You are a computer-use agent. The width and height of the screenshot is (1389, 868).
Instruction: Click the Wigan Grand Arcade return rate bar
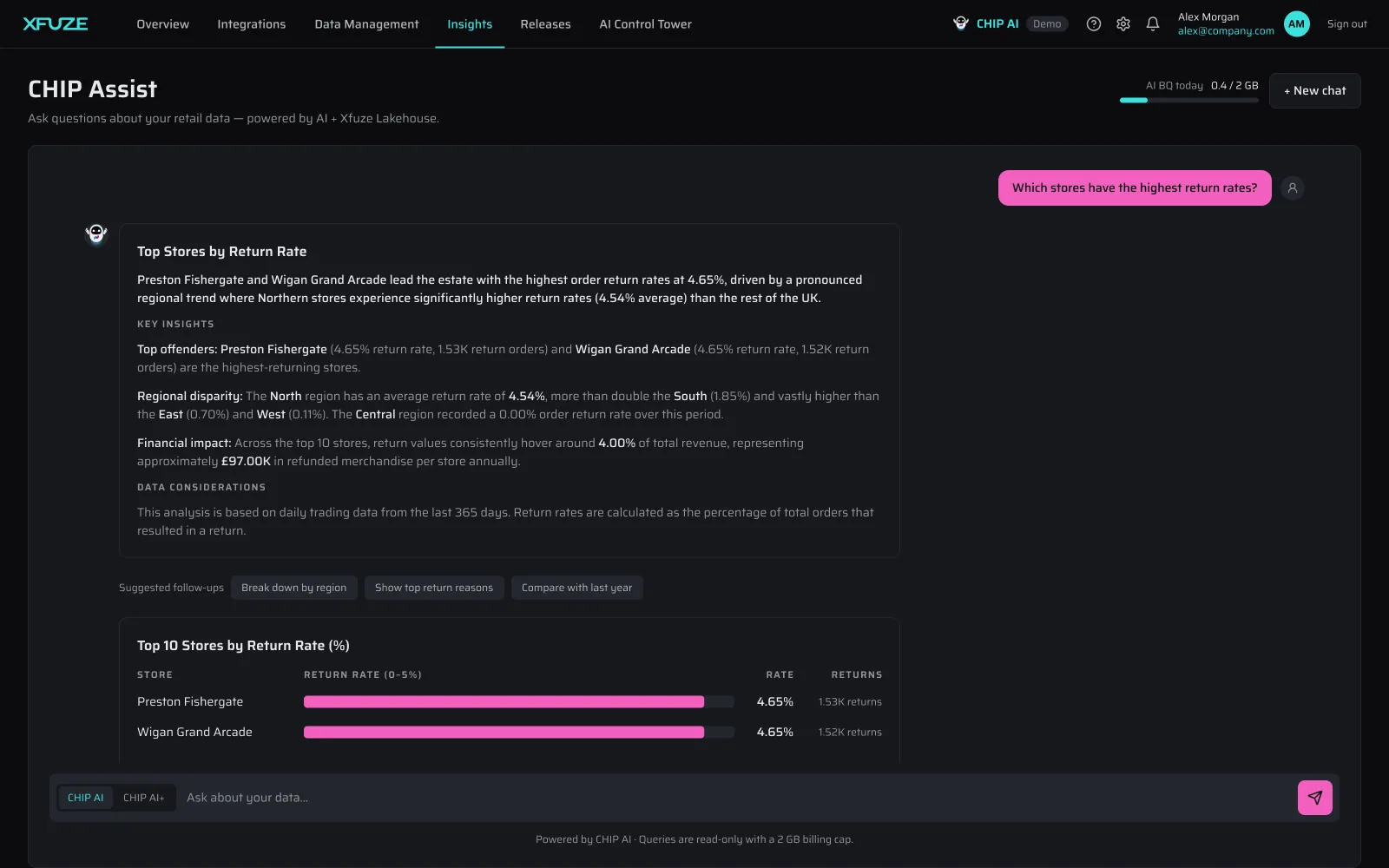[x=518, y=732]
